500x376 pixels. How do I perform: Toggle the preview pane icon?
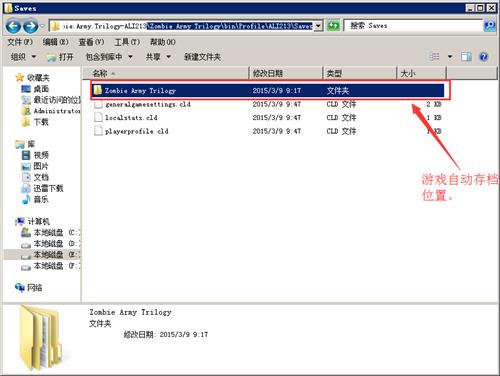(x=466, y=57)
